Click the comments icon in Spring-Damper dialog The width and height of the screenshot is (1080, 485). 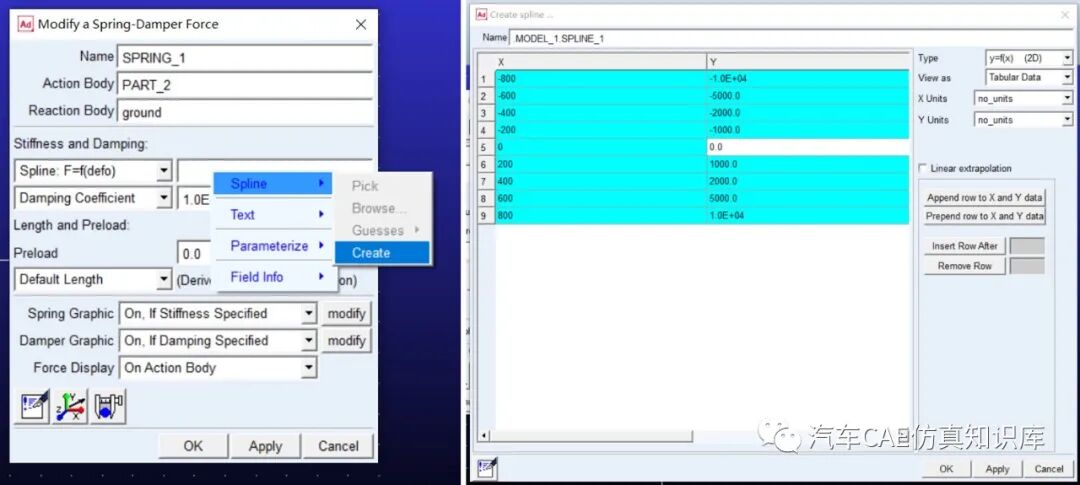pos(32,406)
